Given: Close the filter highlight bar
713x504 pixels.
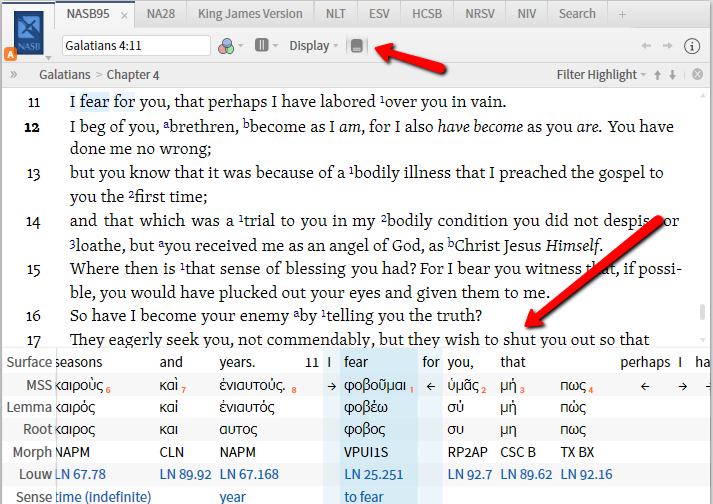Looking at the screenshot, I should point(698,74).
